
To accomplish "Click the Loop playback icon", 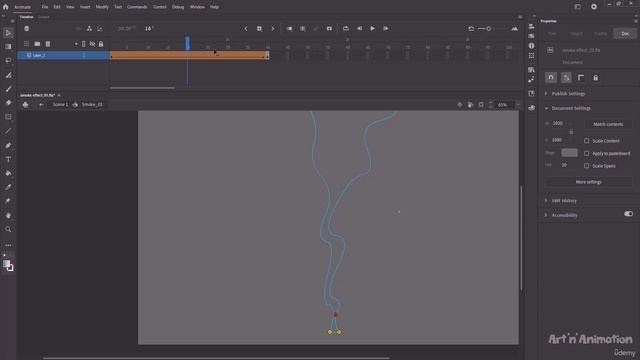I will [346, 29].
